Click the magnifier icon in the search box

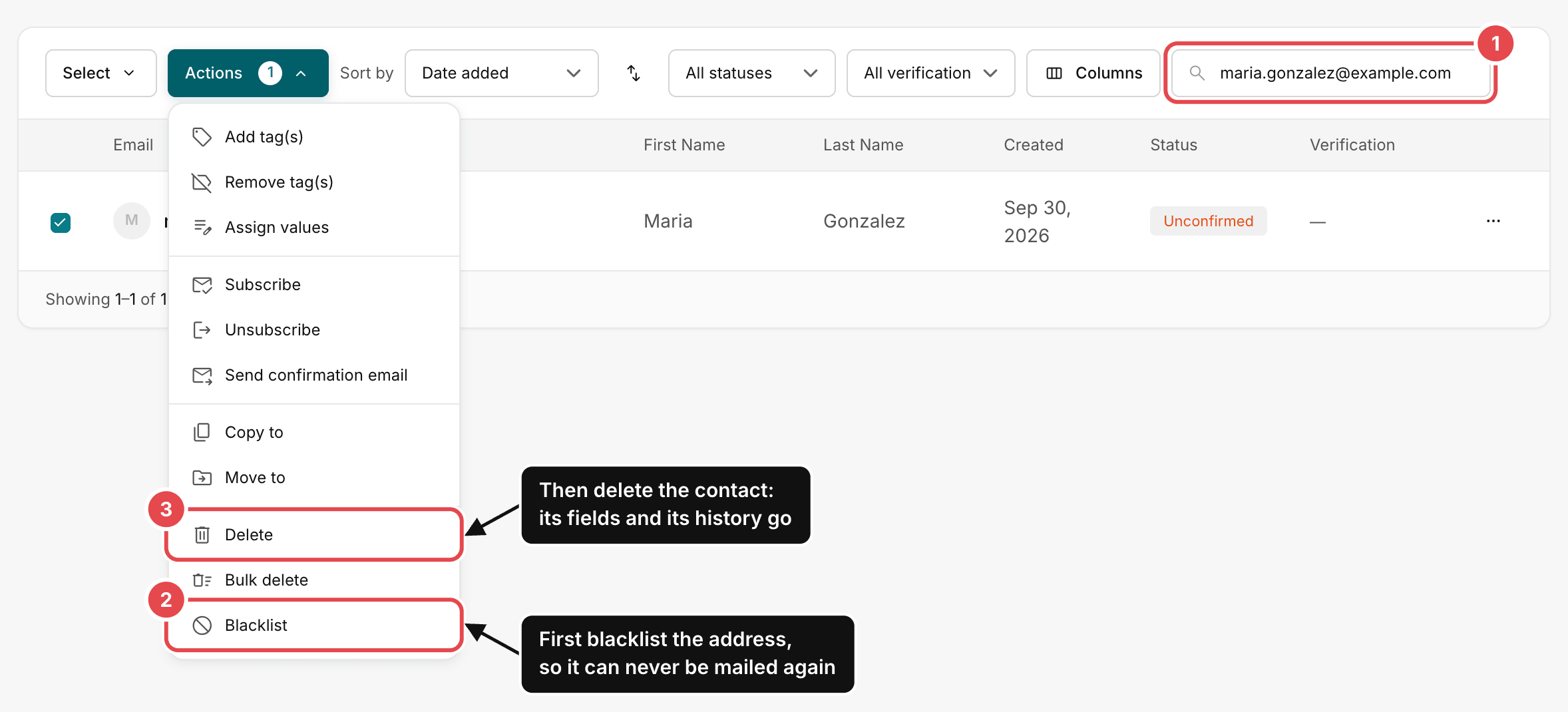[1197, 73]
